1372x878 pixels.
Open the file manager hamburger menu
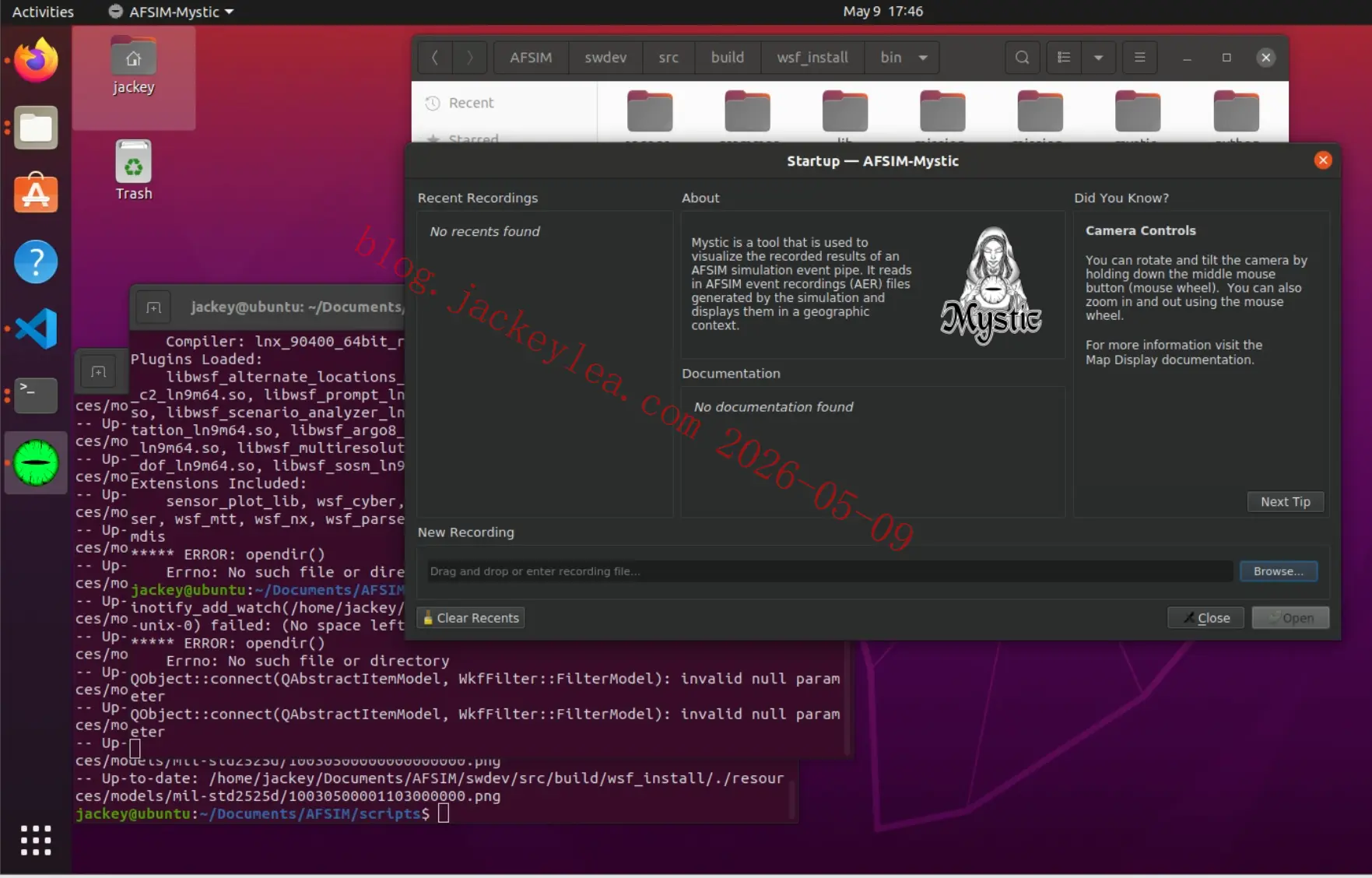(1139, 58)
